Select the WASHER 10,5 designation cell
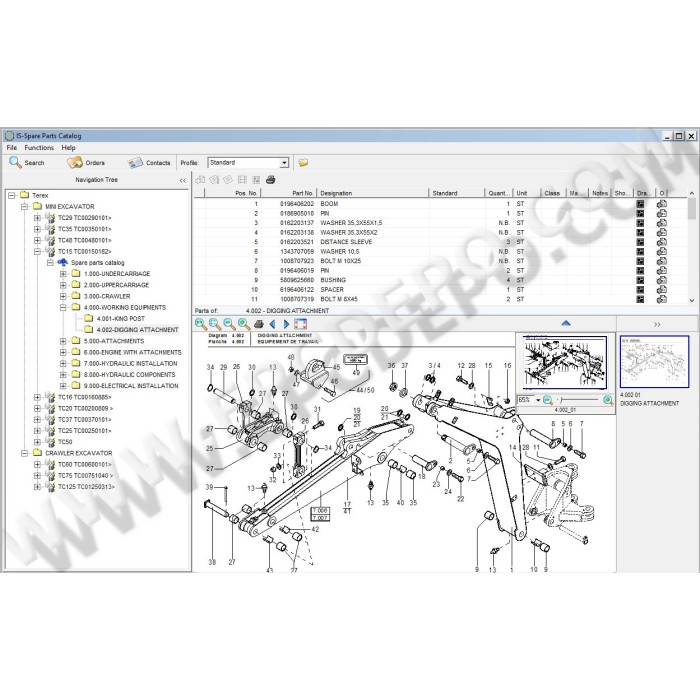The image size is (700, 700). tap(340, 252)
